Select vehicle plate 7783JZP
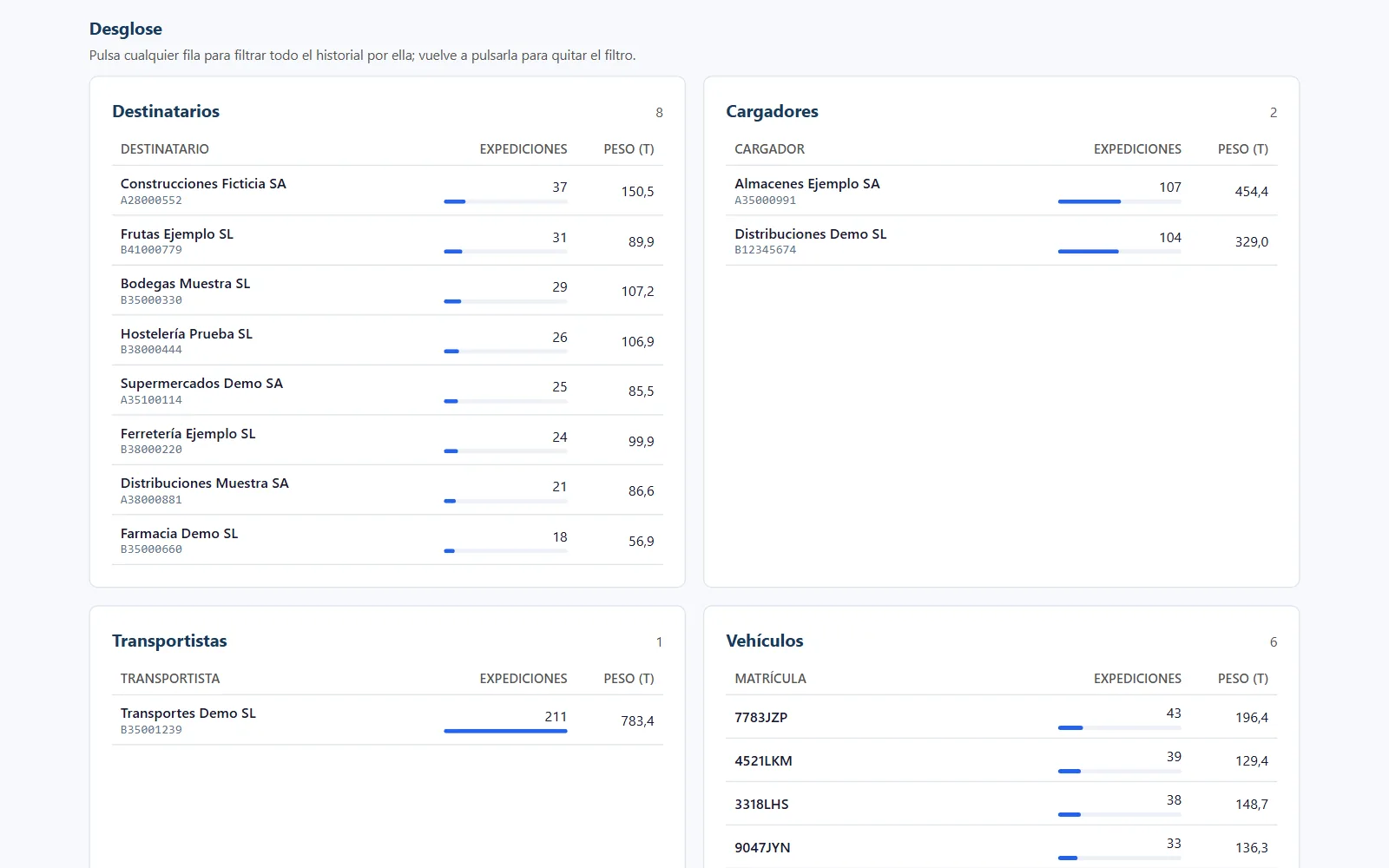 point(1001,717)
